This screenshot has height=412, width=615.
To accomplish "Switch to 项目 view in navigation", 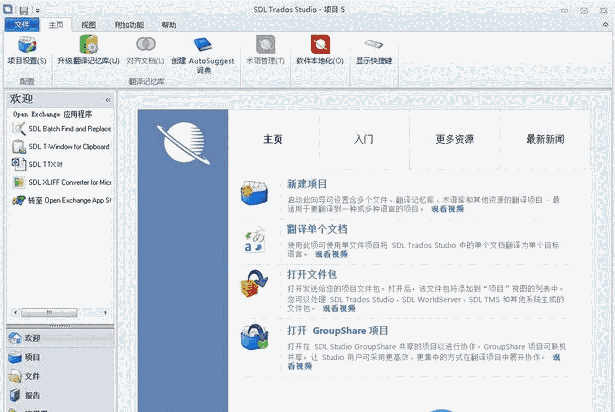I will coord(60,357).
